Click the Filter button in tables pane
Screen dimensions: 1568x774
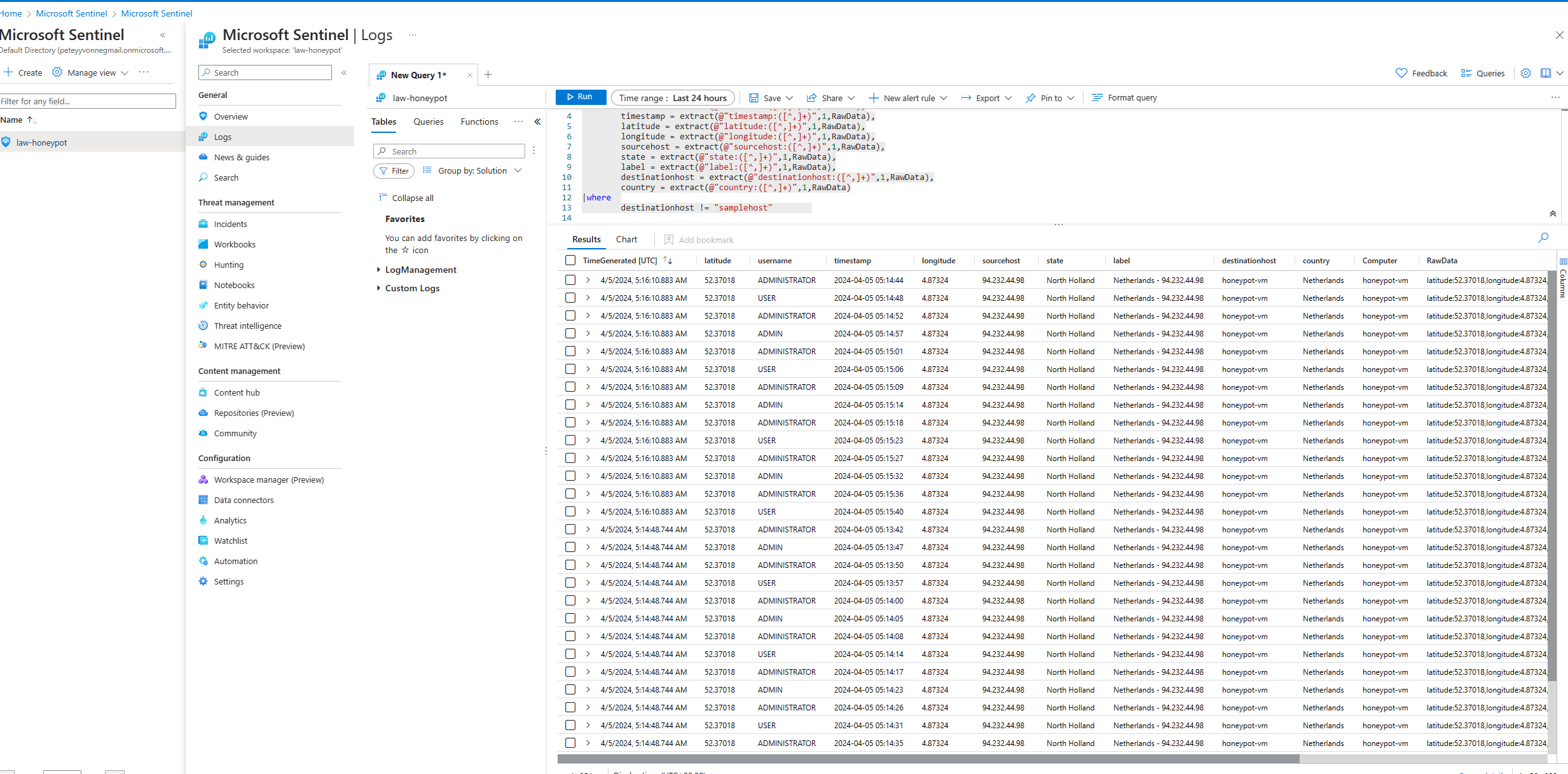click(x=394, y=170)
